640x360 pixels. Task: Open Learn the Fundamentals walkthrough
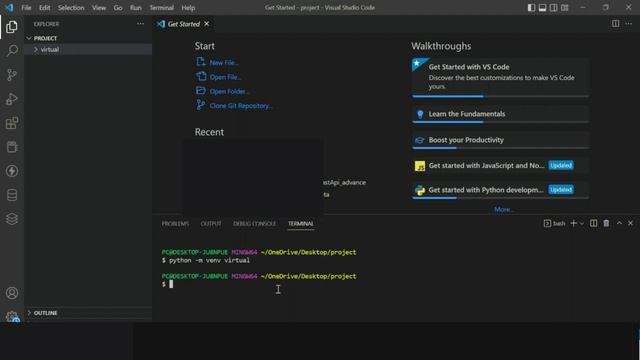pyautogui.click(x=500, y=114)
